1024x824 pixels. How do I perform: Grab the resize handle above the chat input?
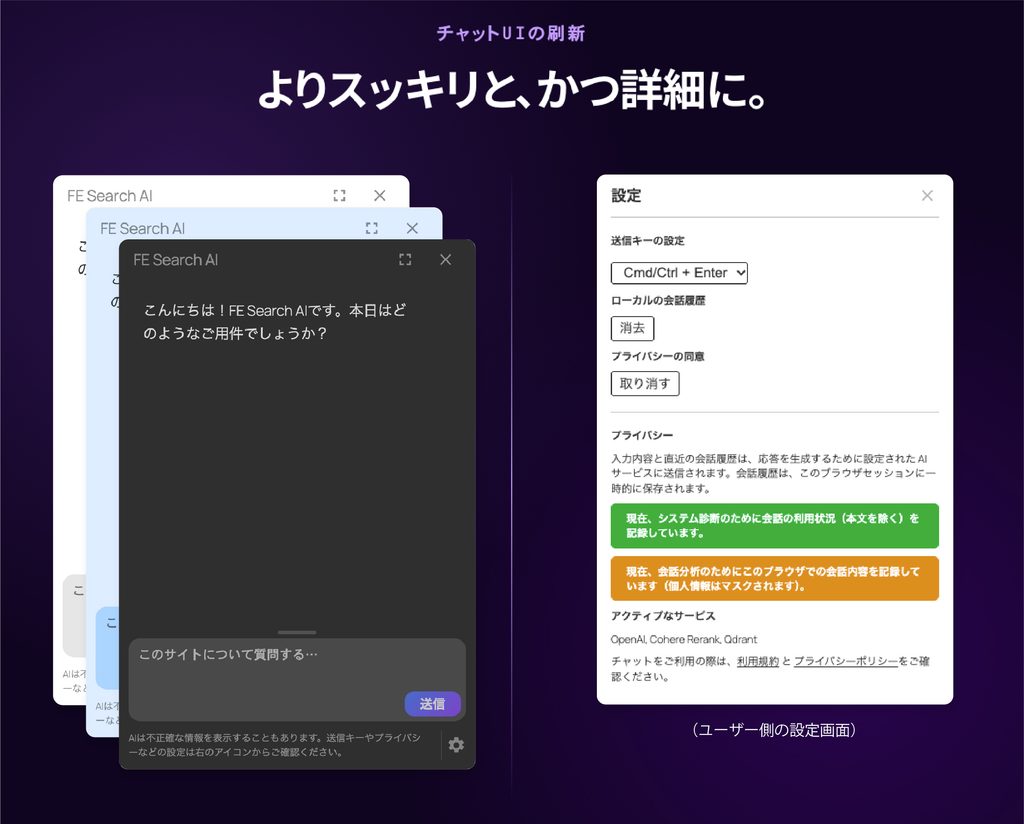(x=297, y=633)
